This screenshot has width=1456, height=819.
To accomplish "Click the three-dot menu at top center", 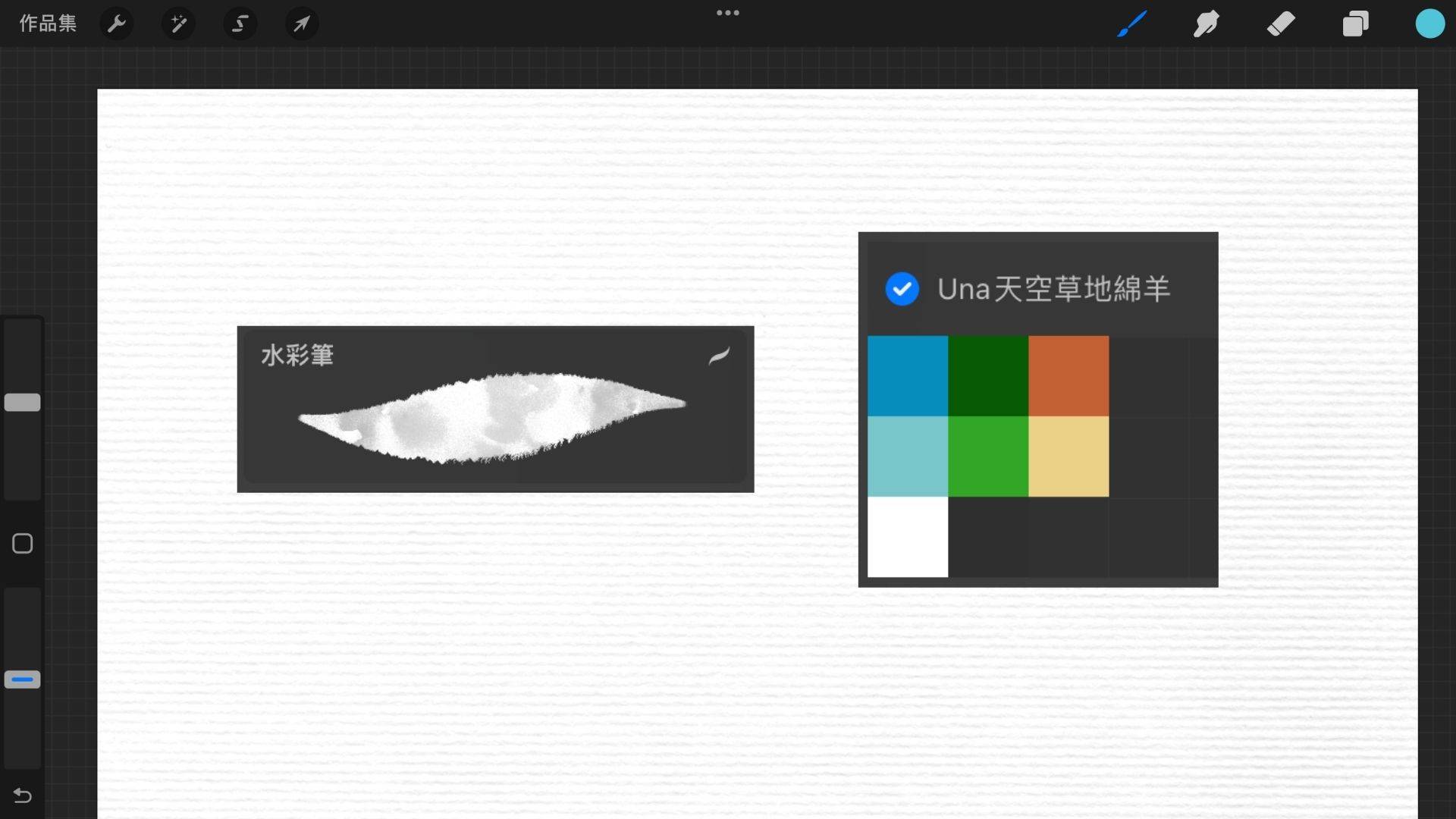I will [727, 13].
